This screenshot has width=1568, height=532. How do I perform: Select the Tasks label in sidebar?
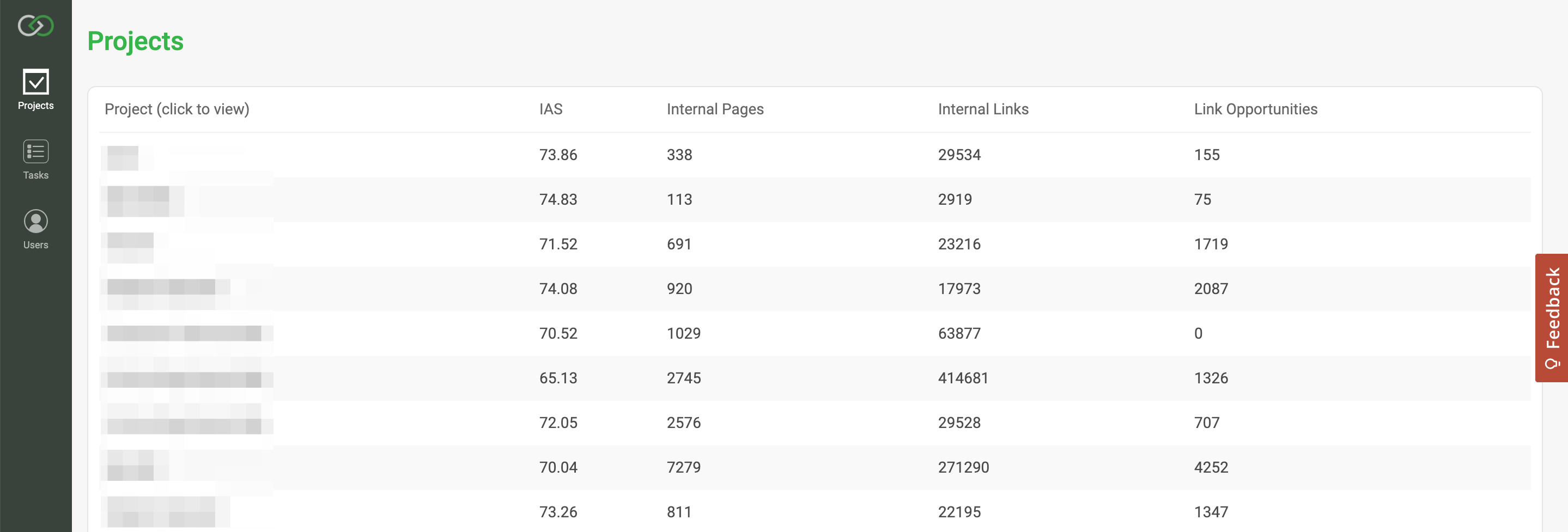point(35,175)
